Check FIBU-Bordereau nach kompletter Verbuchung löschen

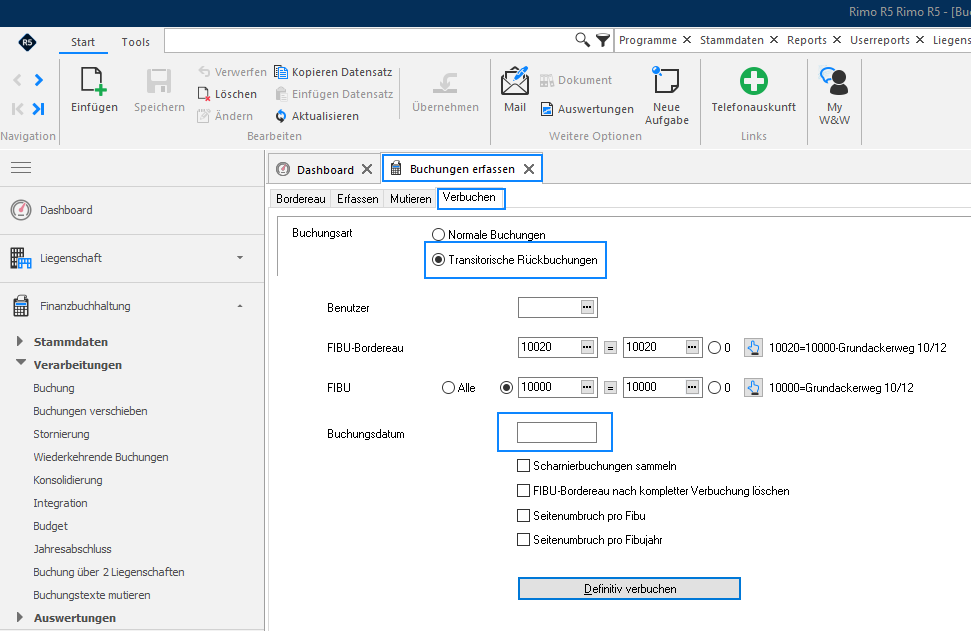coord(523,491)
